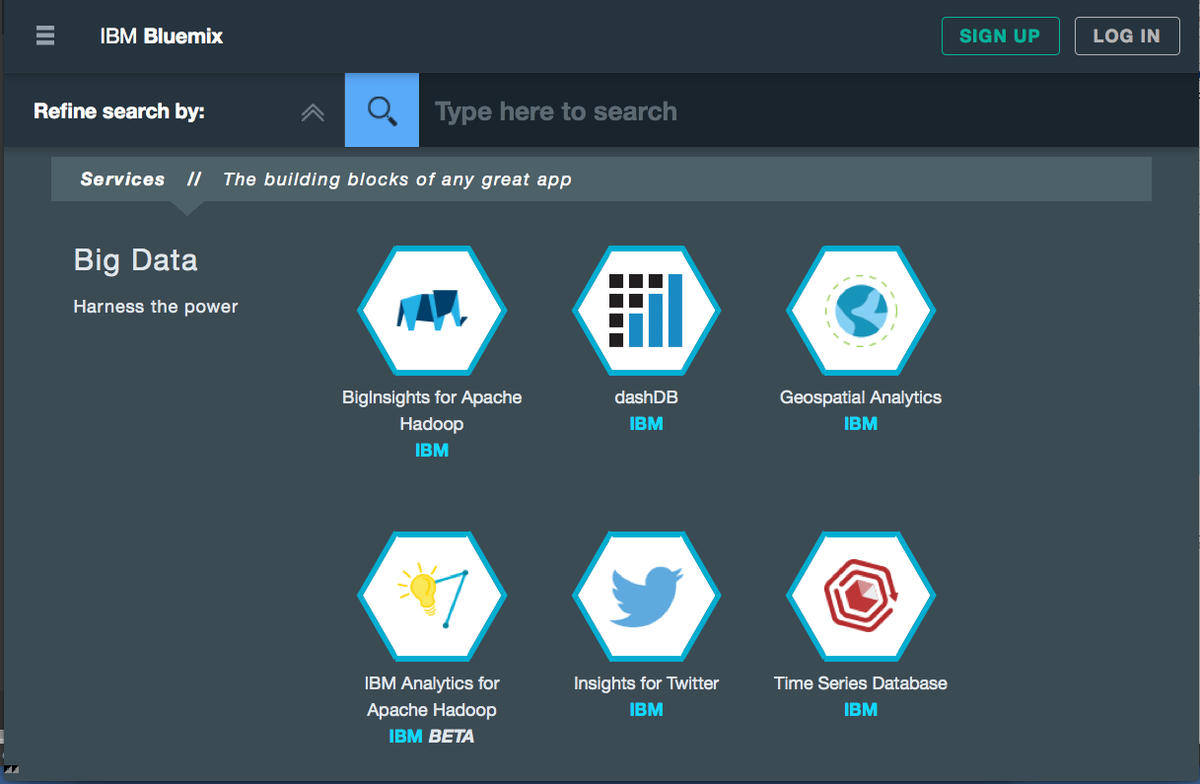1200x784 pixels.
Task: Open the BigInsights for Apache Hadoop elephant icon
Action: tap(432, 311)
